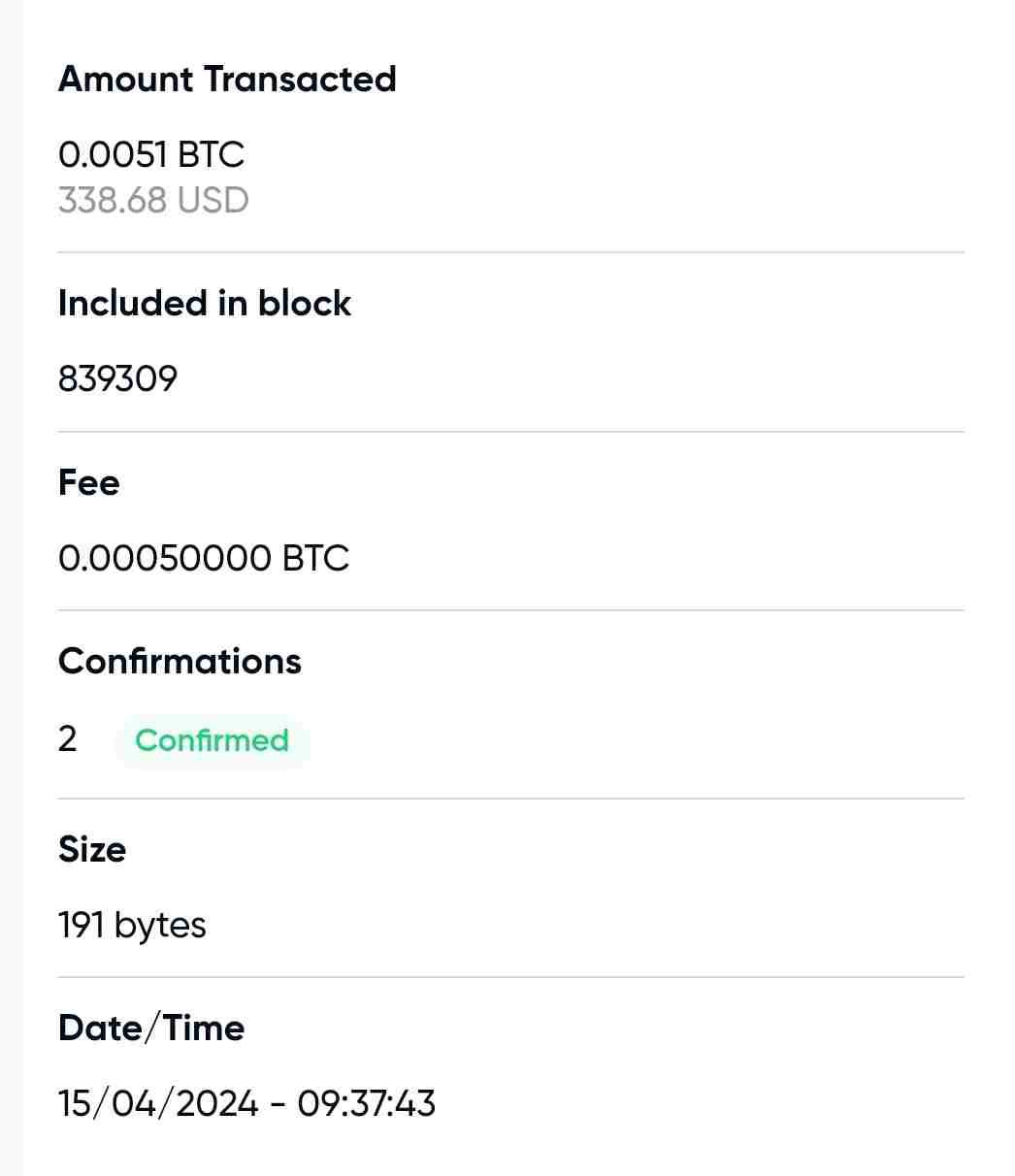1015x1176 pixels.
Task: Click the divider below the fee value
Action: 510,610
